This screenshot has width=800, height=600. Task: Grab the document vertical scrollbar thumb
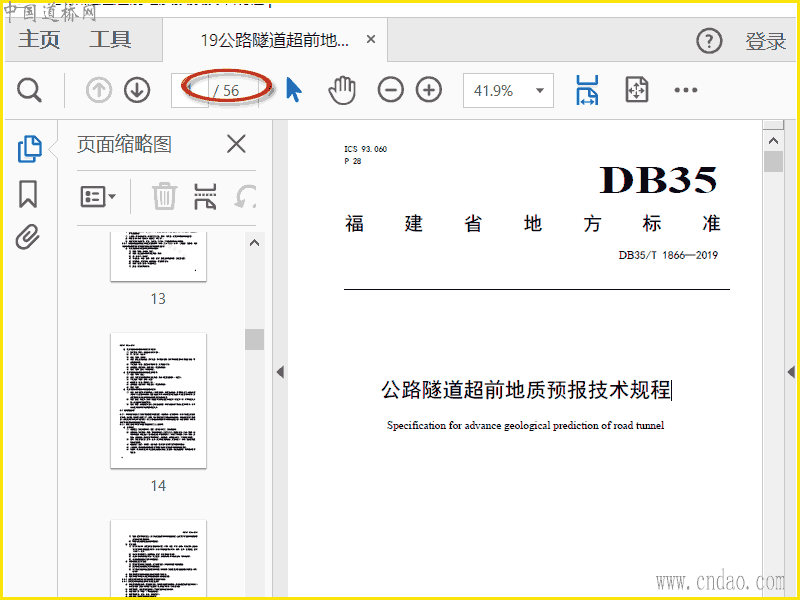pyautogui.click(x=773, y=162)
